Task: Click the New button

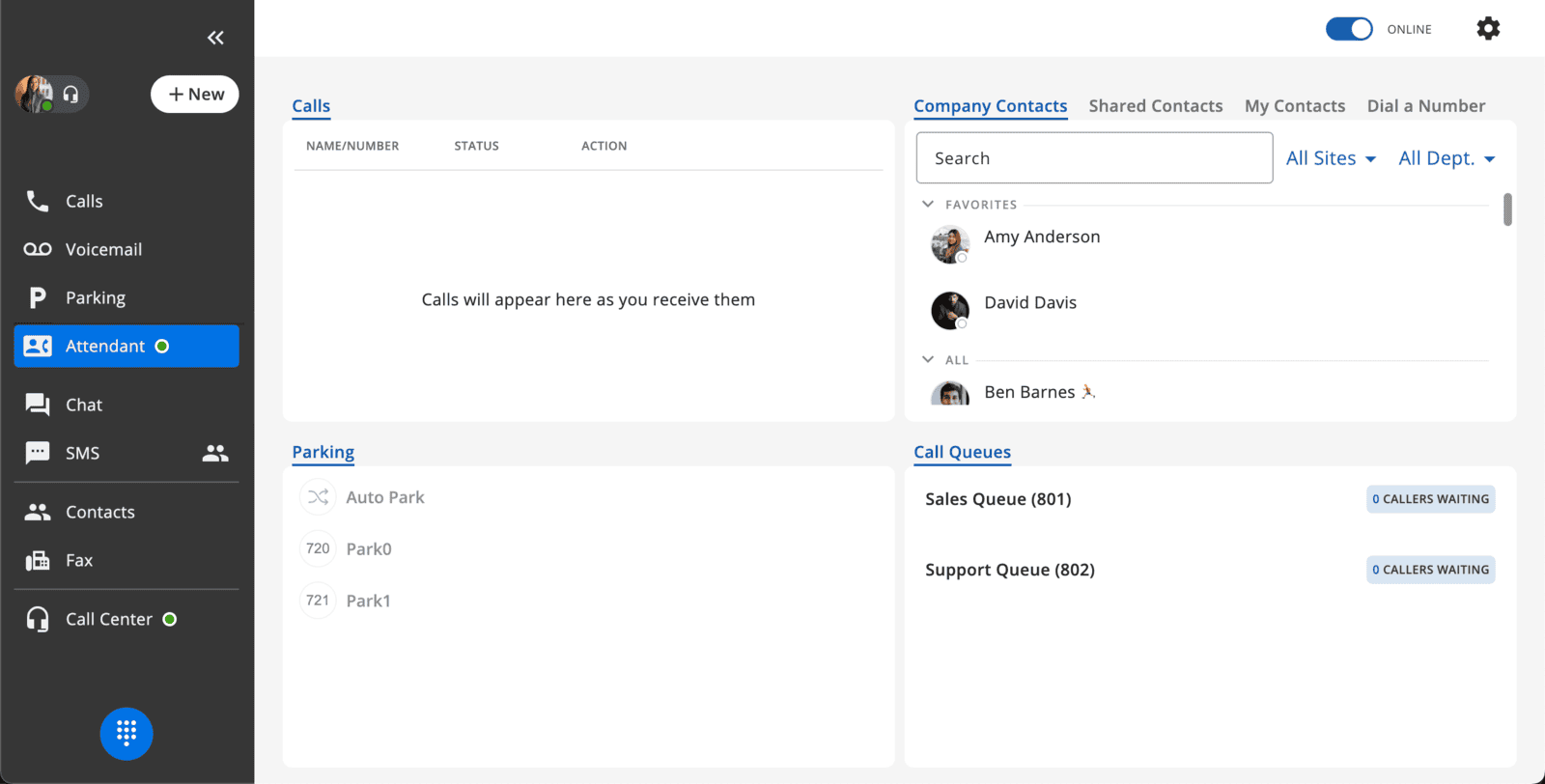Action: (x=195, y=95)
